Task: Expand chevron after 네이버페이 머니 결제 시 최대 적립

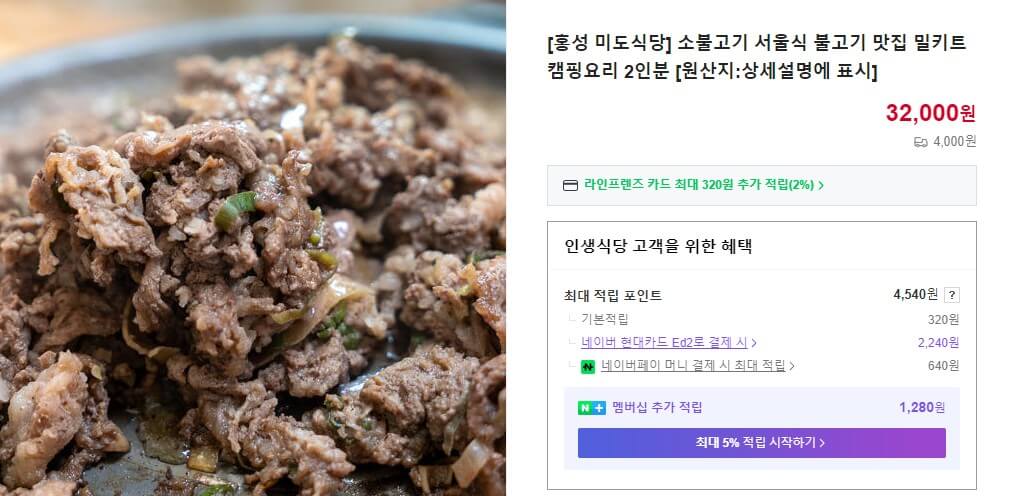Action: (792, 366)
